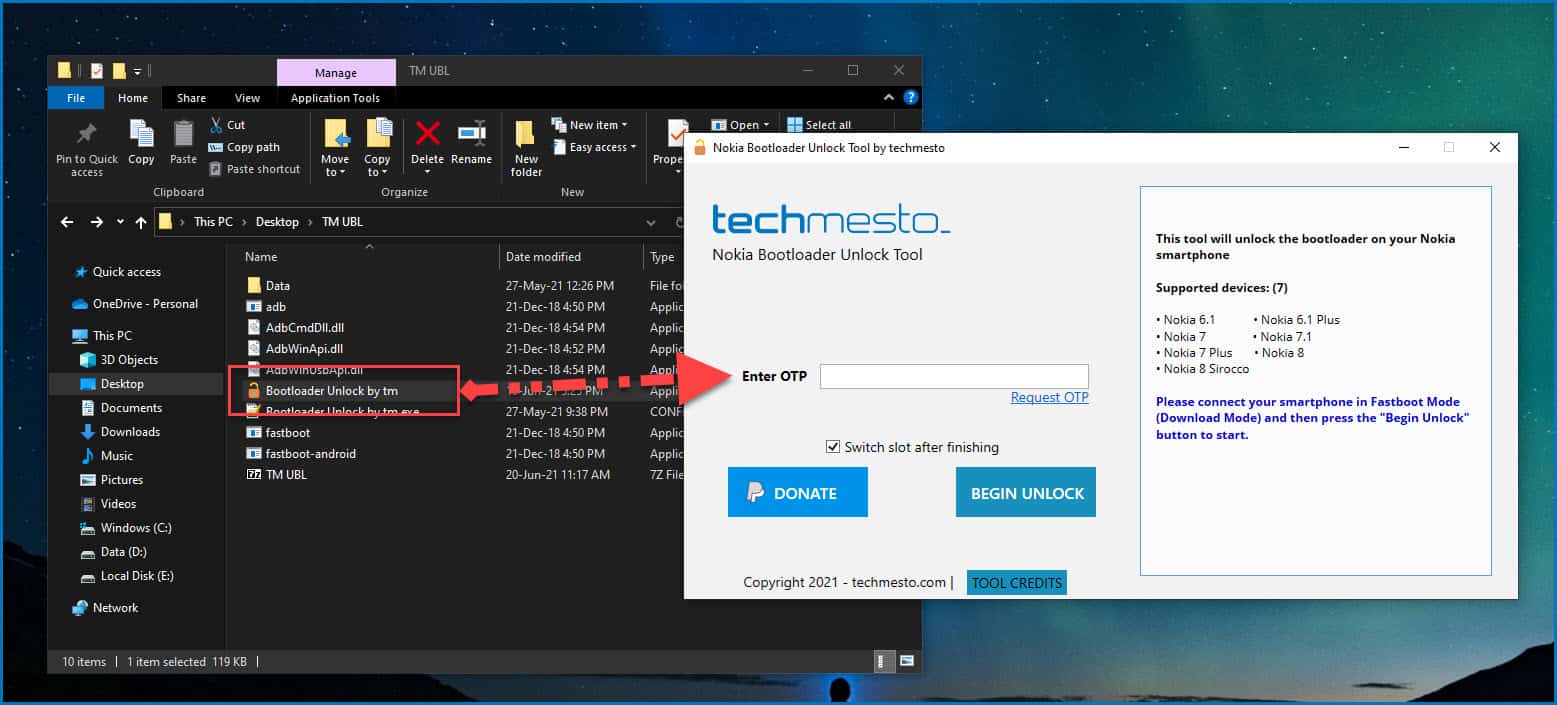This screenshot has height=705, width=1557.
Task: Select the TM UBL 7z archive
Action: 286,475
